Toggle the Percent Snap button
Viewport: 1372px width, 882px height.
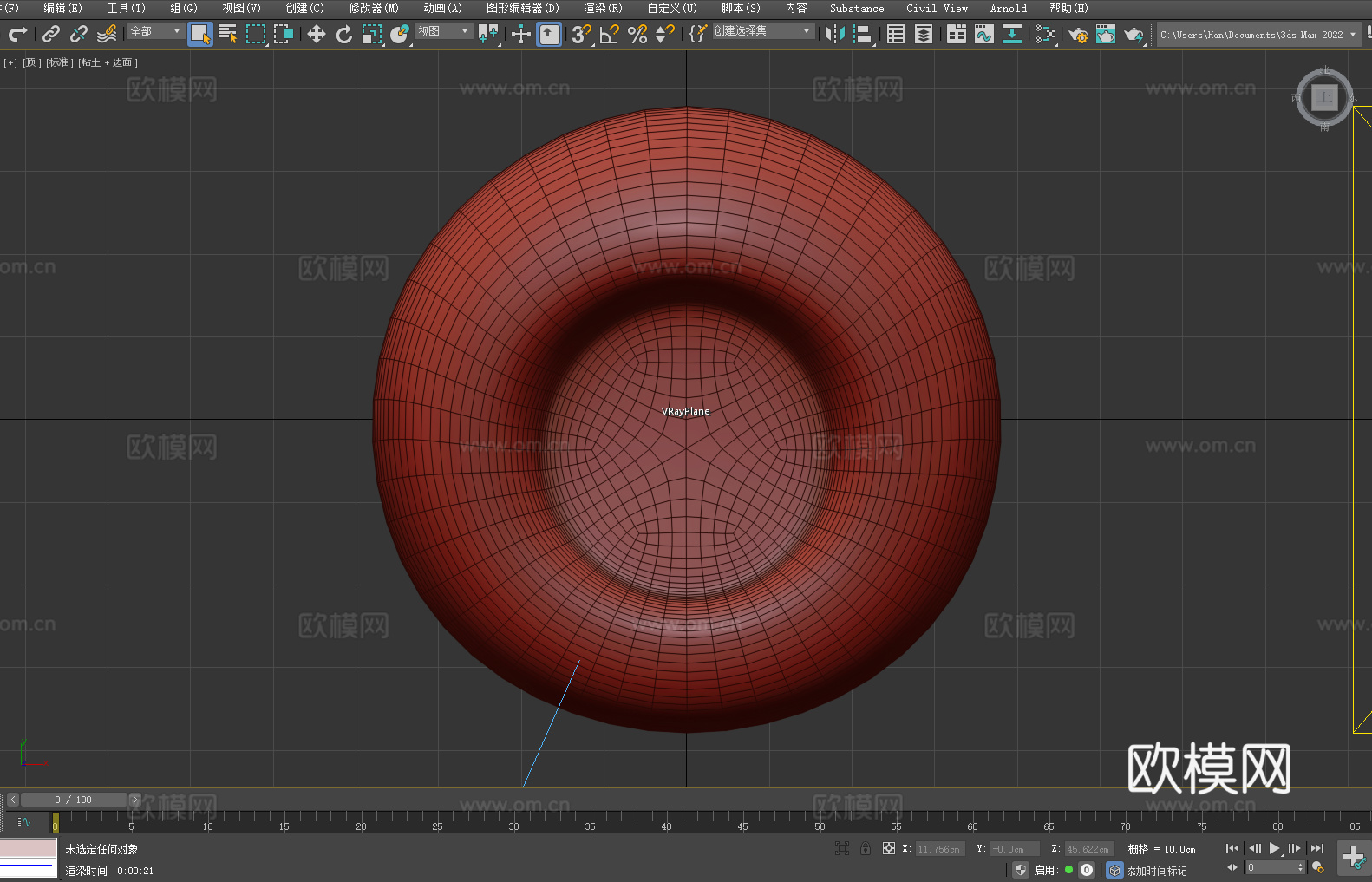[x=637, y=34]
